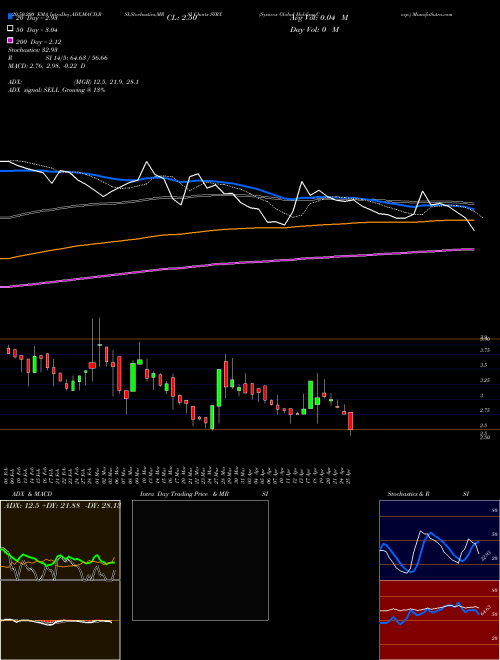Click the ADX: 12.5 +DY: 21.88 header
Image resolution: width=500 pixels, height=660 pixels.
[61, 505]
